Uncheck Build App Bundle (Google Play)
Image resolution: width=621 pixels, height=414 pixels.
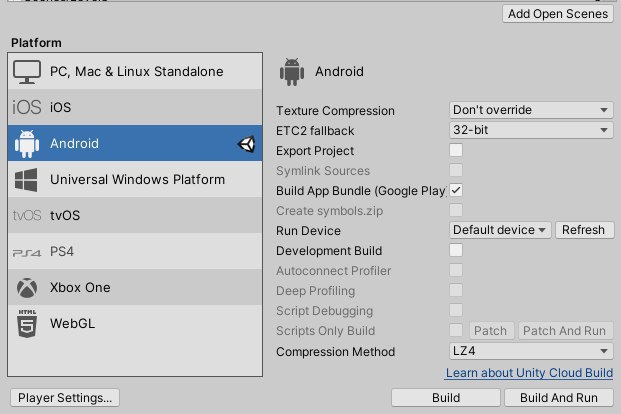(456, 190)
